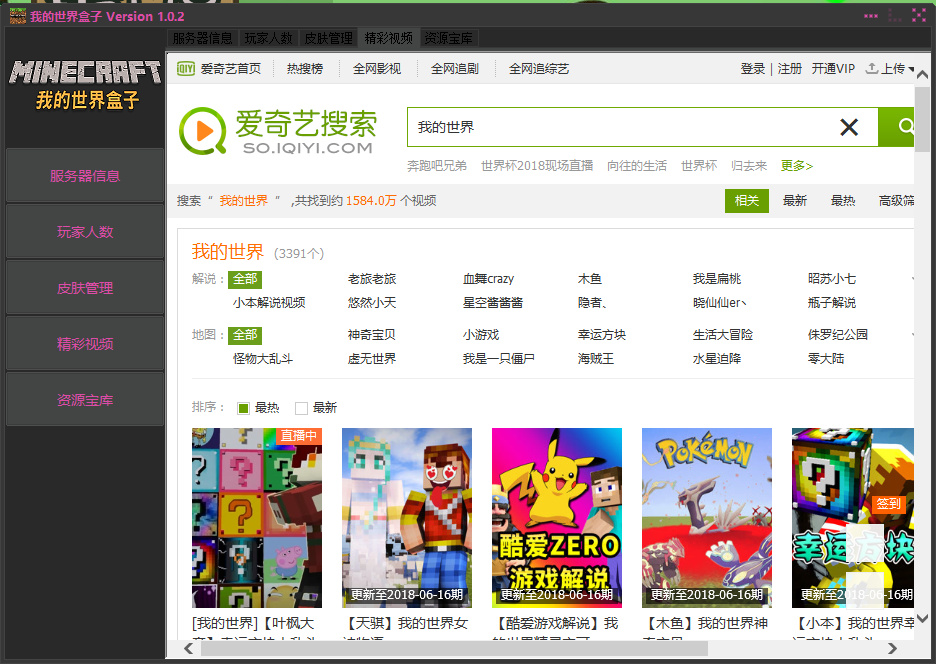The image size is (936, 664).
Task: Click the vertical scrollbar up arrow
Action: pos(922,75)
